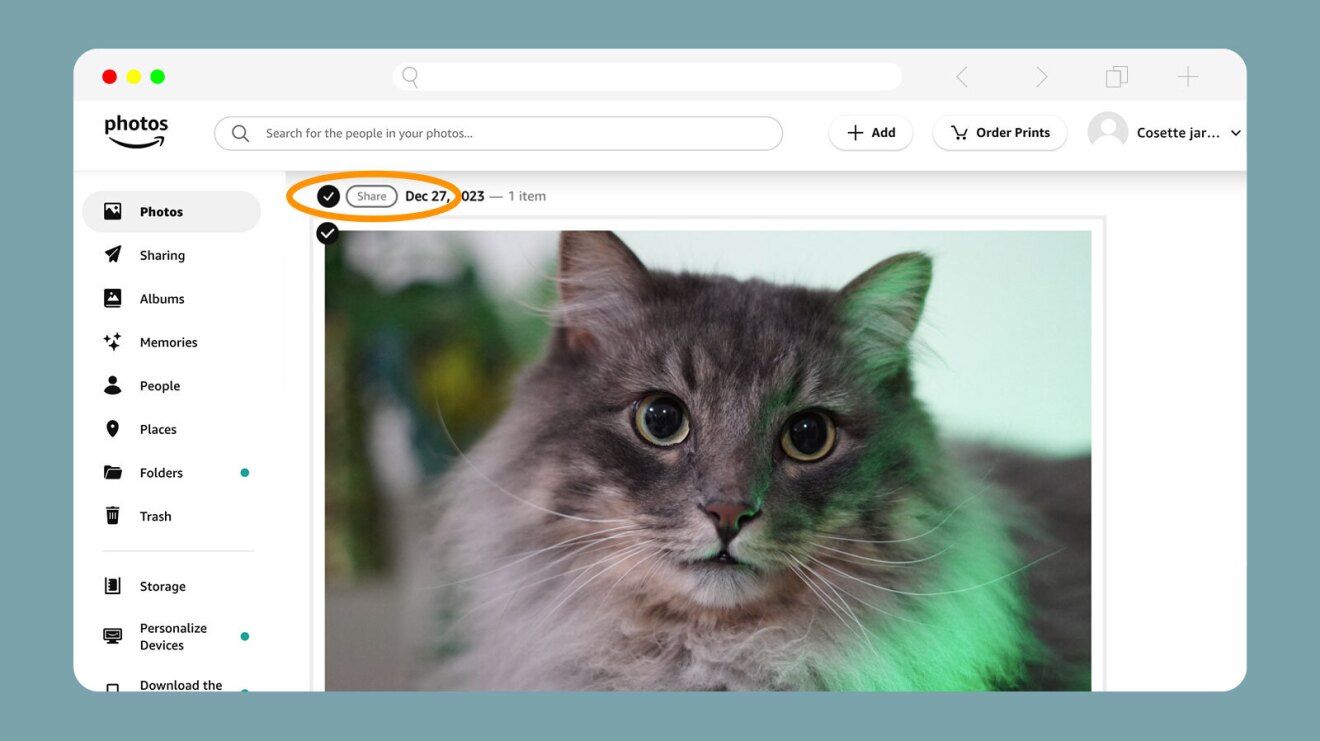Click the Share button
1320x741 pixels.
coord(371,197)
